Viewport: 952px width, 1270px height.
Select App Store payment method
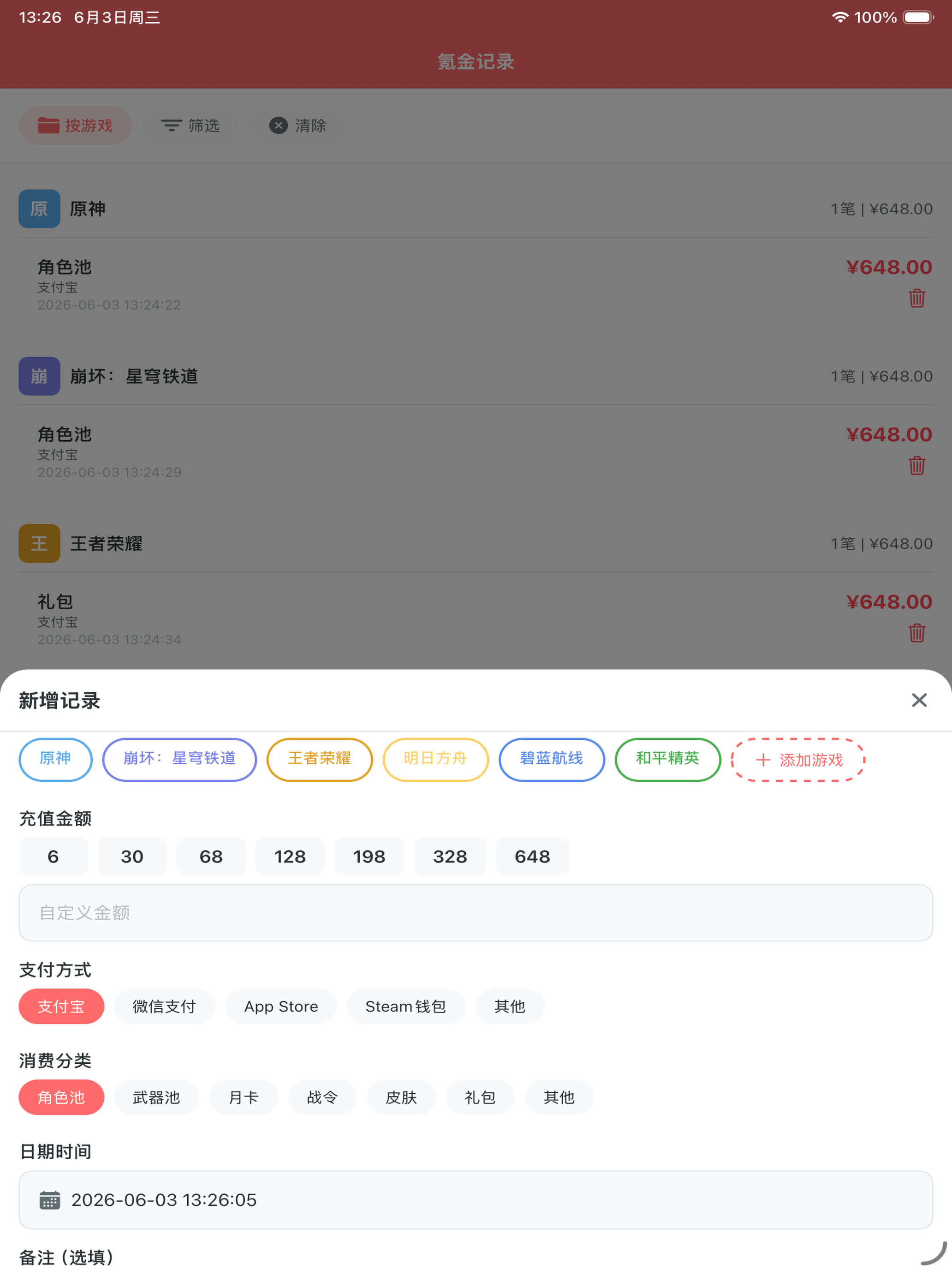click(281, 1006)
